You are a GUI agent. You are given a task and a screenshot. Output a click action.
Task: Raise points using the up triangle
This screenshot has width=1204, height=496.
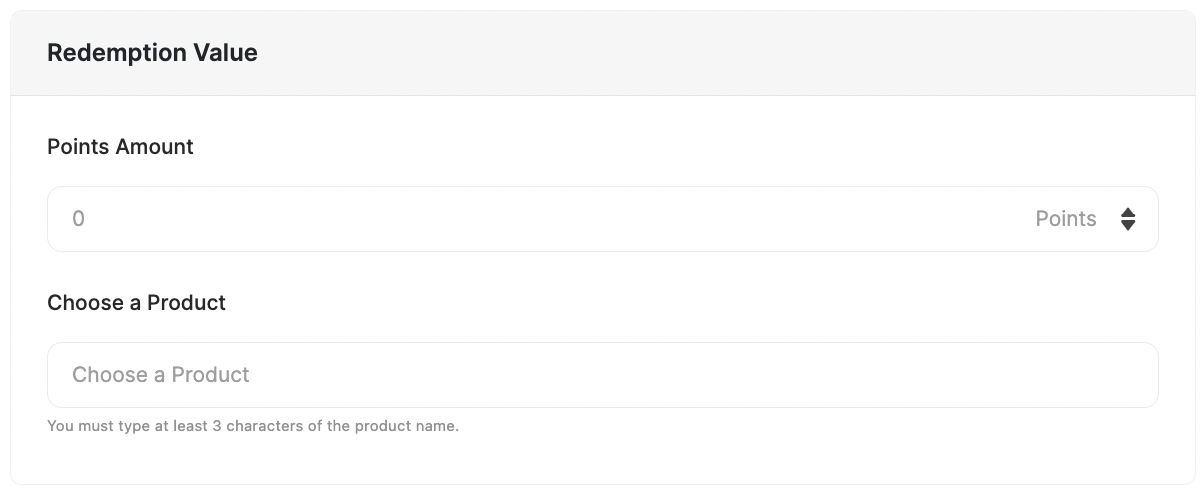[x=1128, y=212]
